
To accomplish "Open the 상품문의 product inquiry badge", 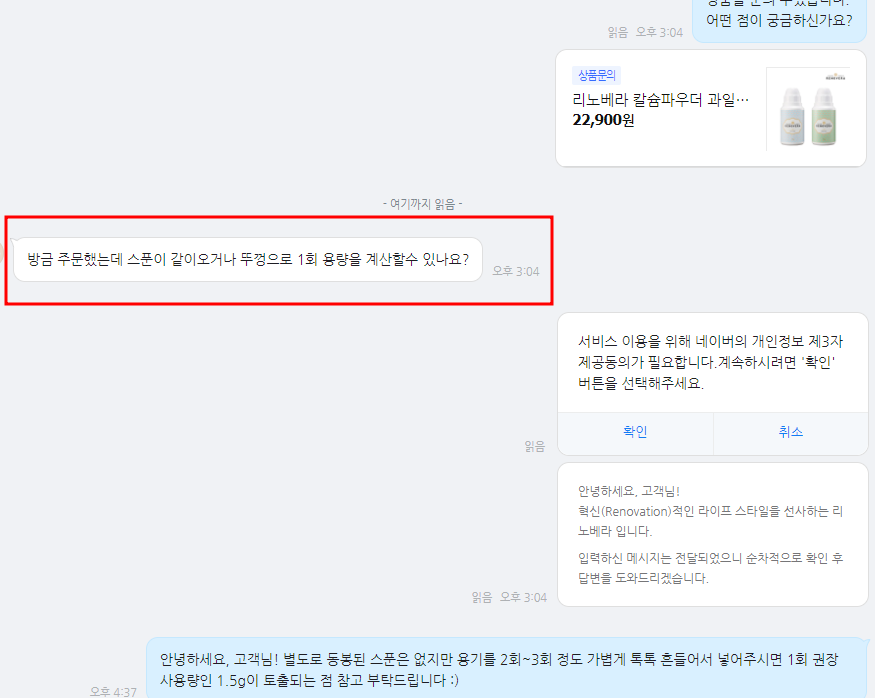I will tap(596, 76).
